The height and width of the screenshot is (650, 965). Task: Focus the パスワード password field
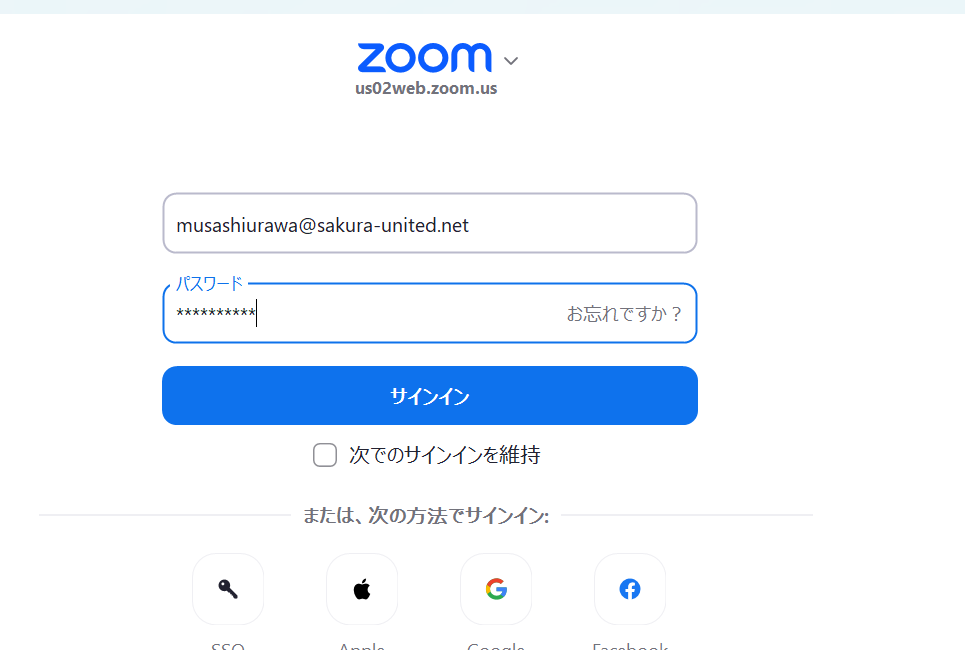tap(430, 313)
